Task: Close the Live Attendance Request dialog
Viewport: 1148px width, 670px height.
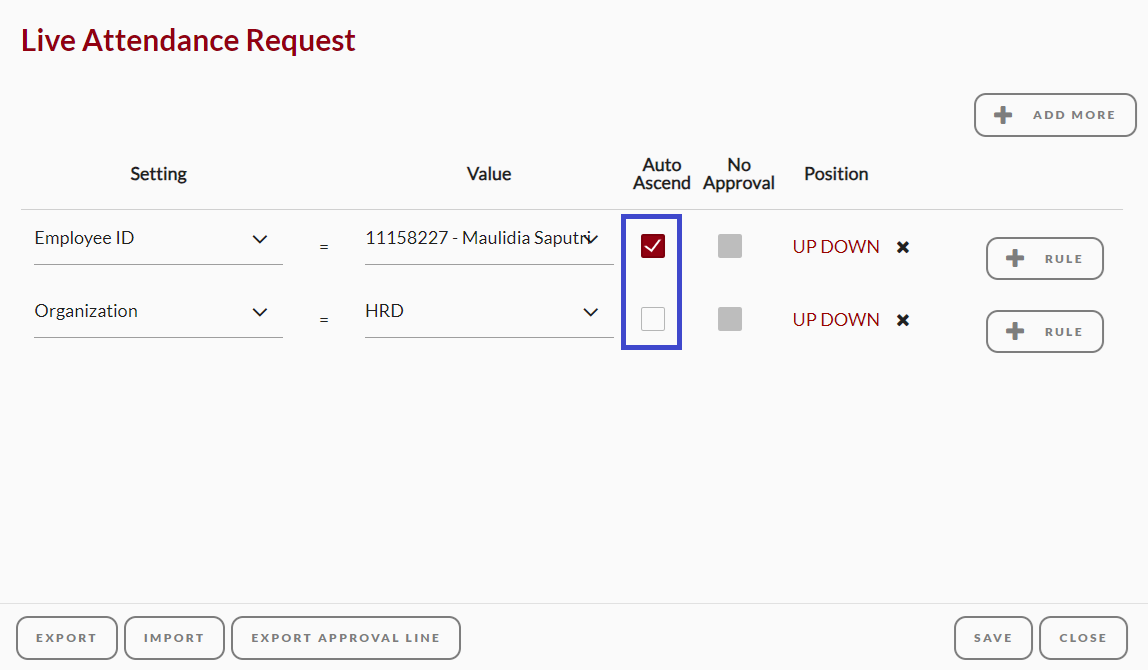Action: pyautogui.click(x=1083, y=638)
